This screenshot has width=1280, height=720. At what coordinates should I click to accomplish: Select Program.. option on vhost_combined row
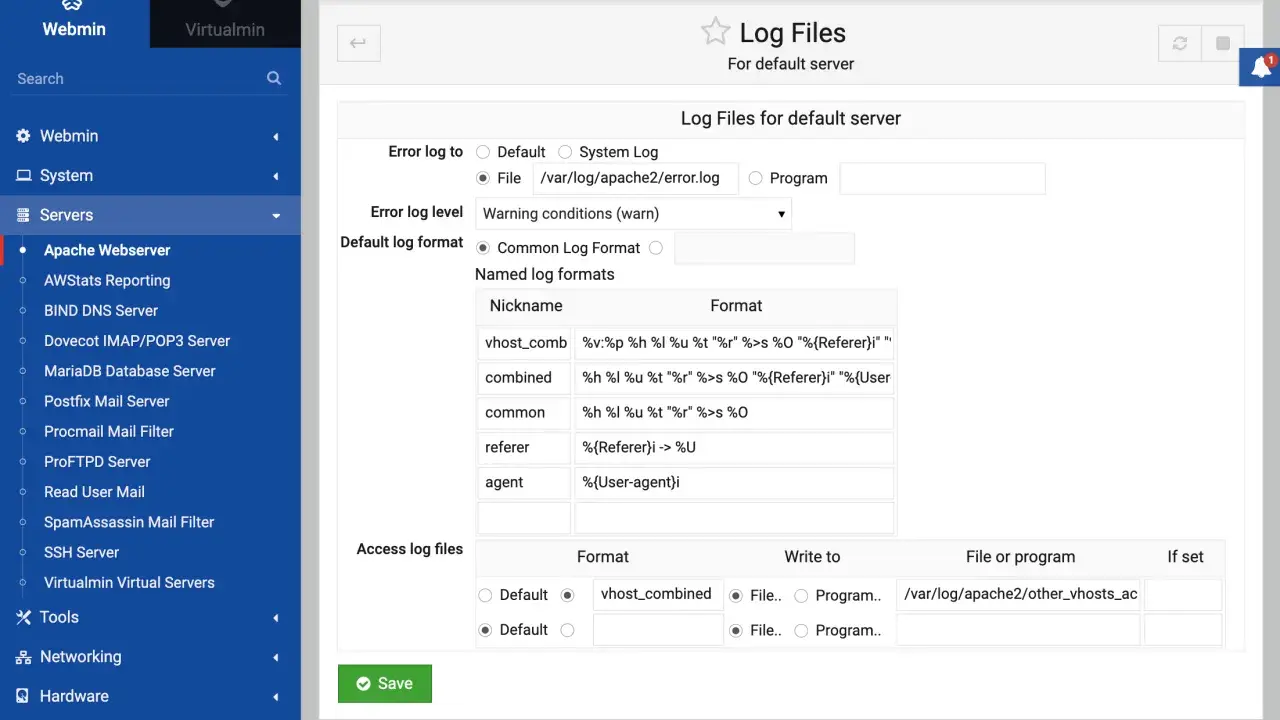click(x=801, y=595)
